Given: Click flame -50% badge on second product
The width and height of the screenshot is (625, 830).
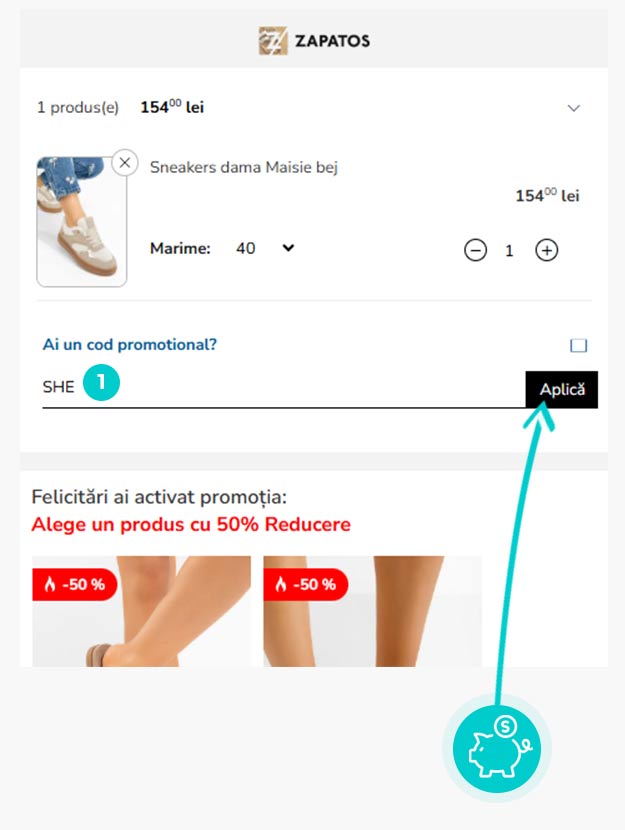Looking at the screenshot, I should coord(305,584).
